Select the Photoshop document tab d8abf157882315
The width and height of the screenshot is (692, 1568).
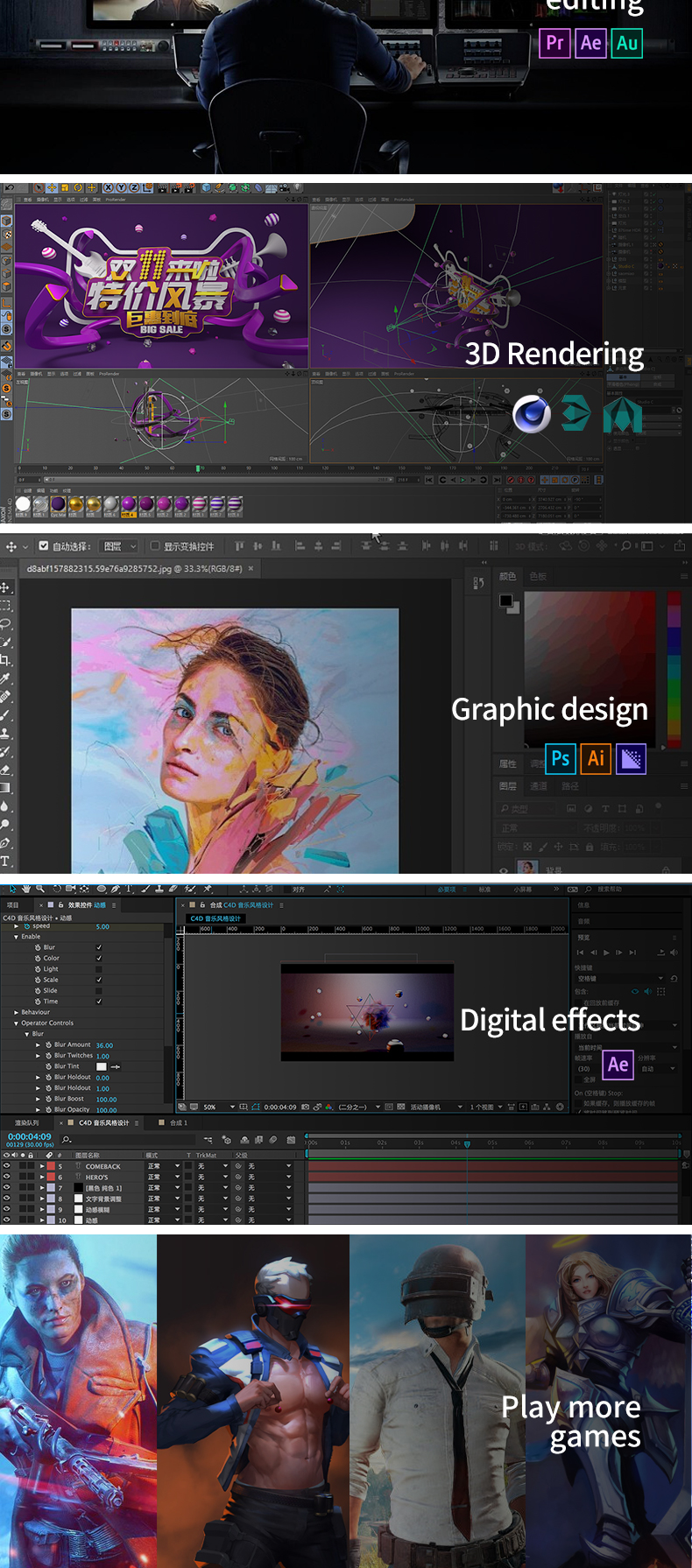[140, 568]
